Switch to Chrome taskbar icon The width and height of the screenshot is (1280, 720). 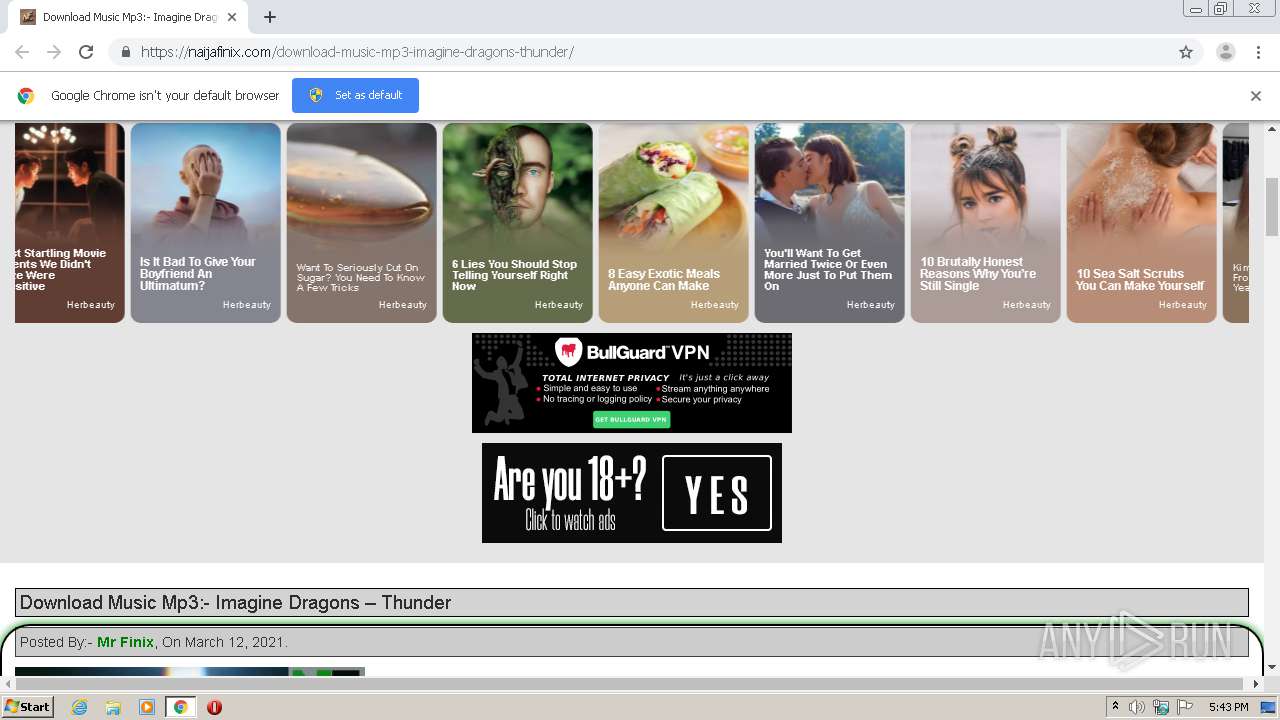180,707
